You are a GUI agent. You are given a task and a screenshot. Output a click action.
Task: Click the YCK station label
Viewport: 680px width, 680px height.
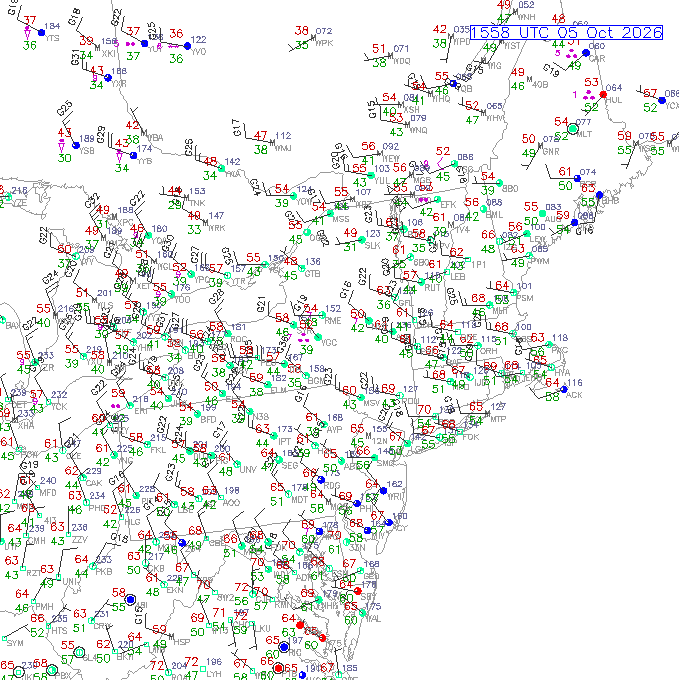pos(59,406)
